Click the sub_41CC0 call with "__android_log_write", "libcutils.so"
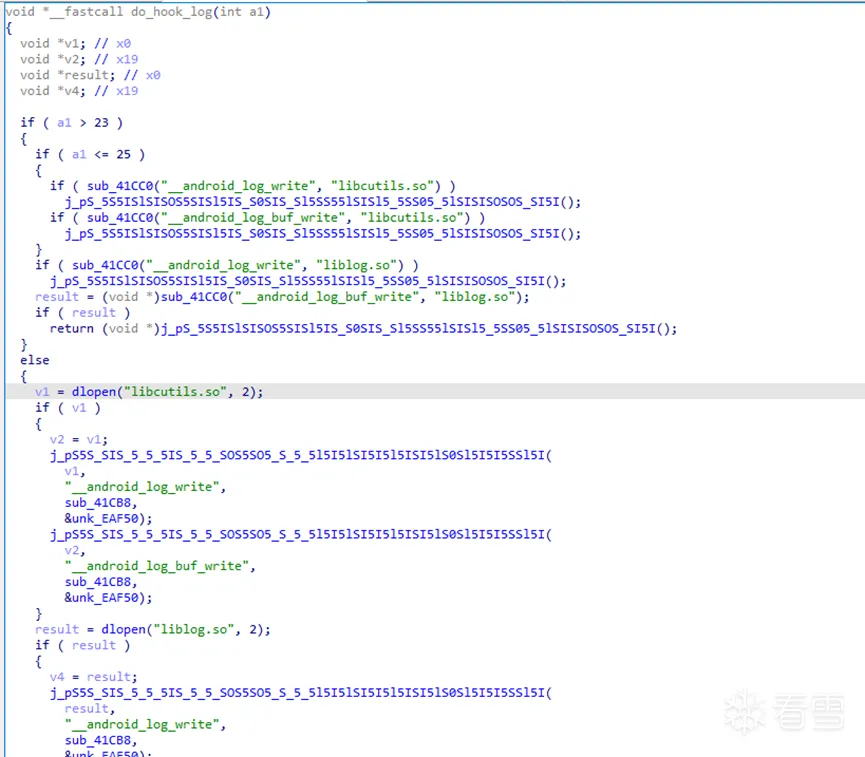 coord(264,186)
